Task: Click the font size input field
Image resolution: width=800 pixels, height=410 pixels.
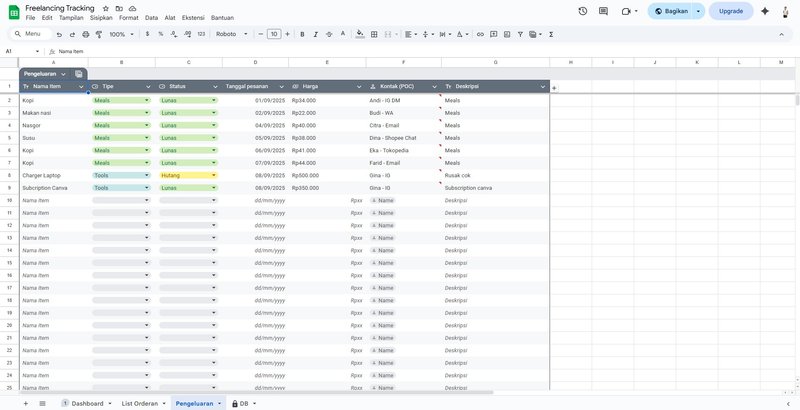Action: (274, 34)
